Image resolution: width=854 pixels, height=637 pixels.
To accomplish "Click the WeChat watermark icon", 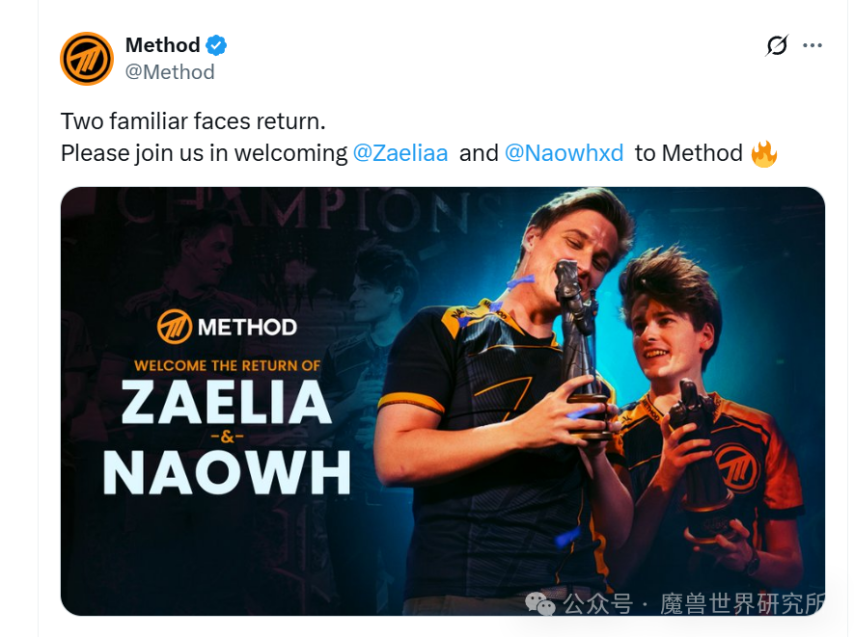I will pos(539,604).
